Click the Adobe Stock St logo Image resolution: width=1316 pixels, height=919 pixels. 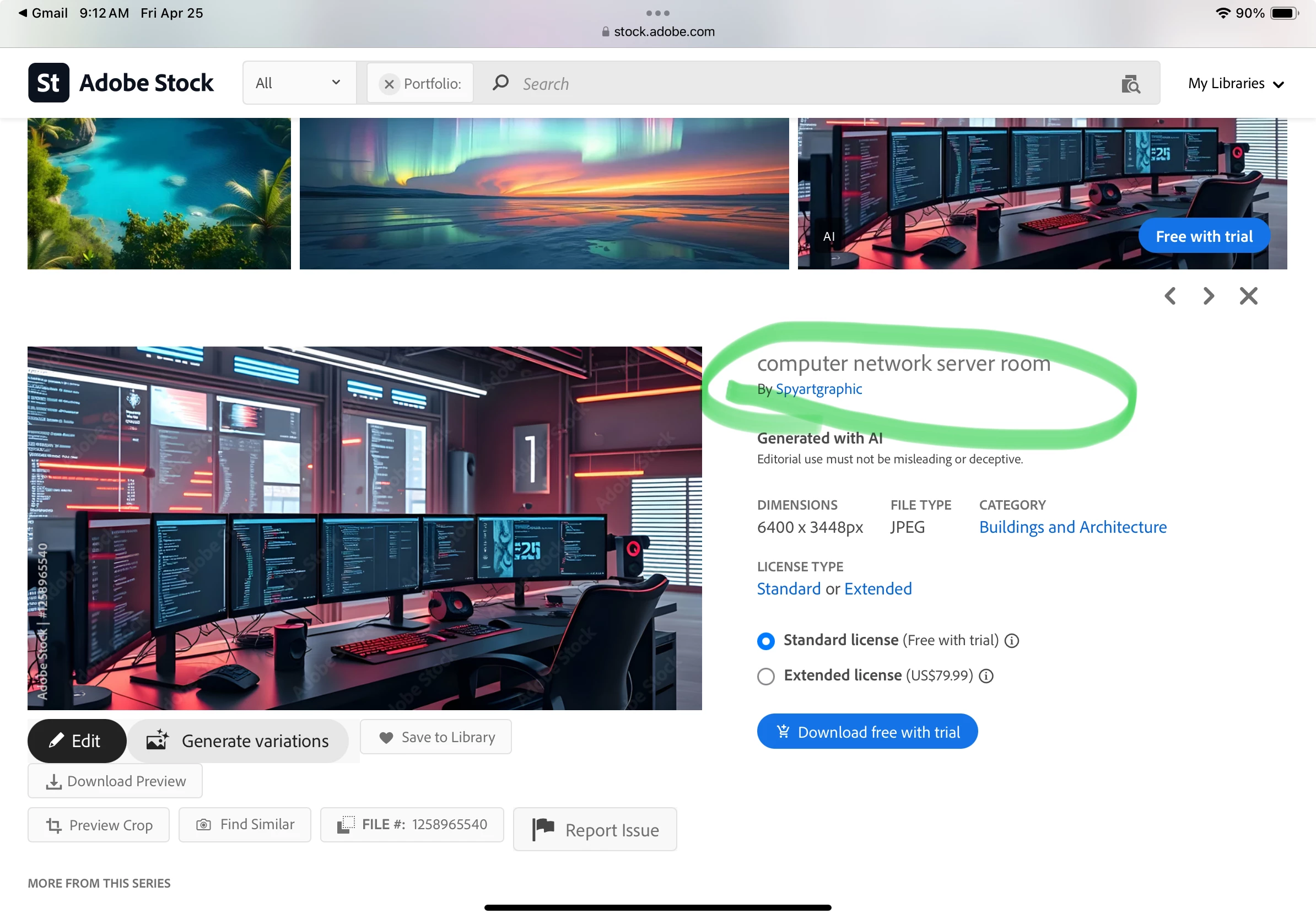[48, 83]
